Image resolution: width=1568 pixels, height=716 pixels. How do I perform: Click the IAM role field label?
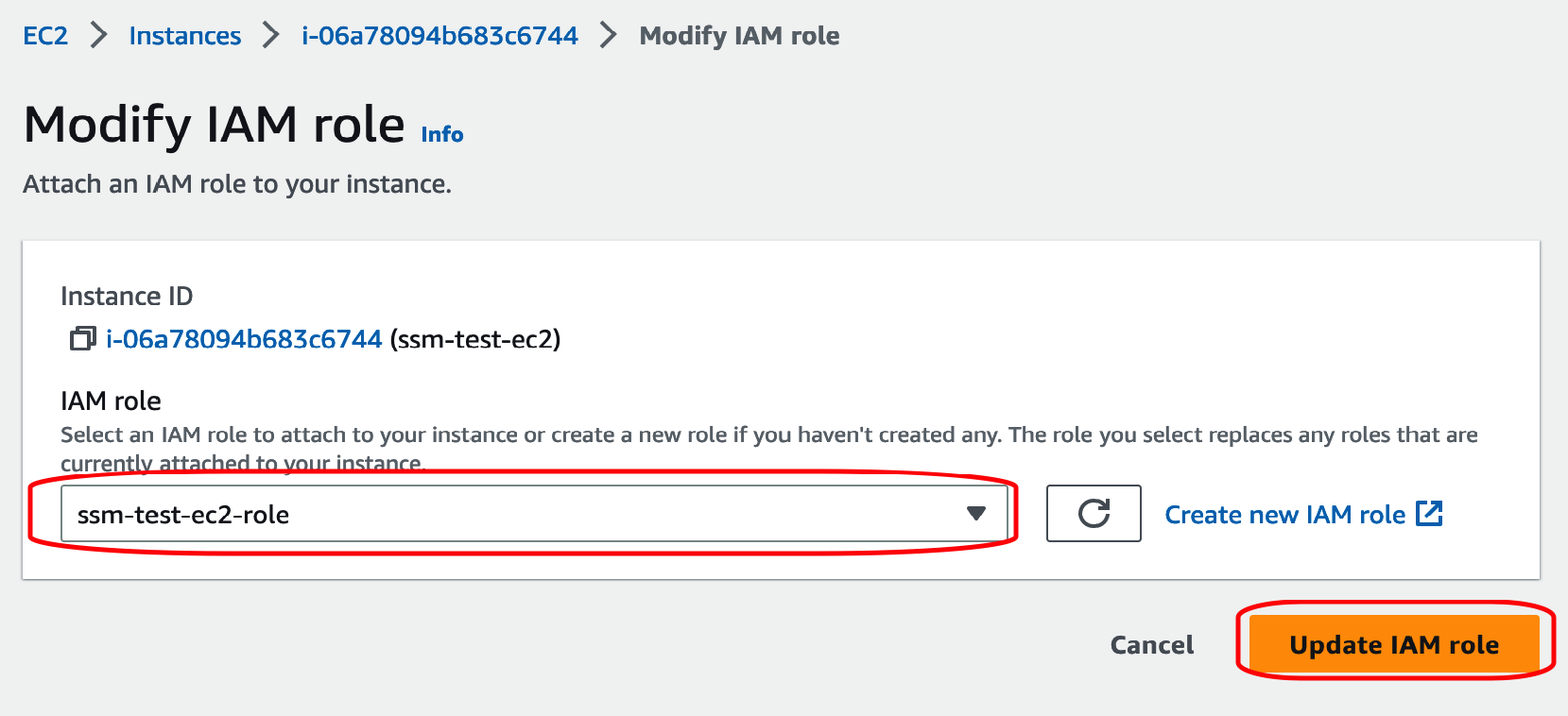(111, 401)
